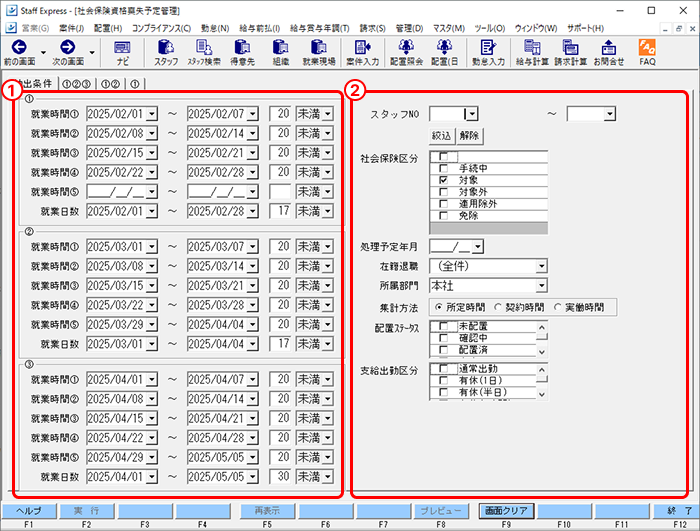The image size is (700, 531).
Task: Click the 絞込 filter button
Action: pyautogui.click(x=442, y=135)
